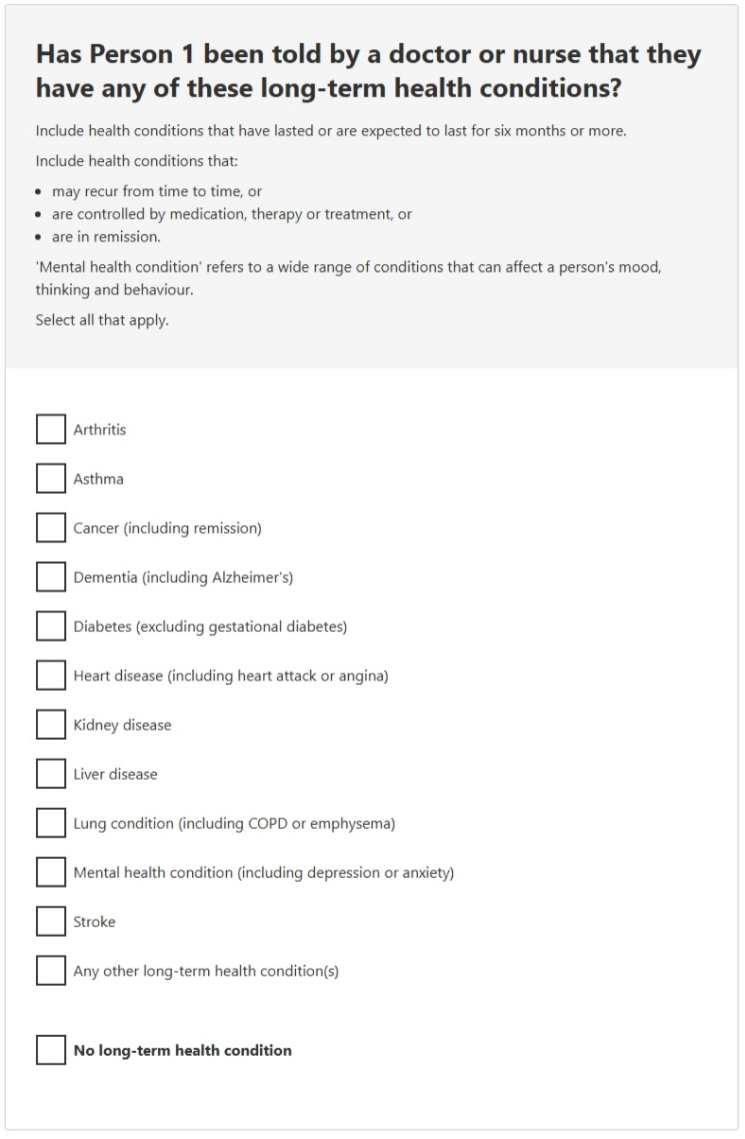Select Heart disease as a condition
Screen dimensions: 745x1139
coord(49,674)
